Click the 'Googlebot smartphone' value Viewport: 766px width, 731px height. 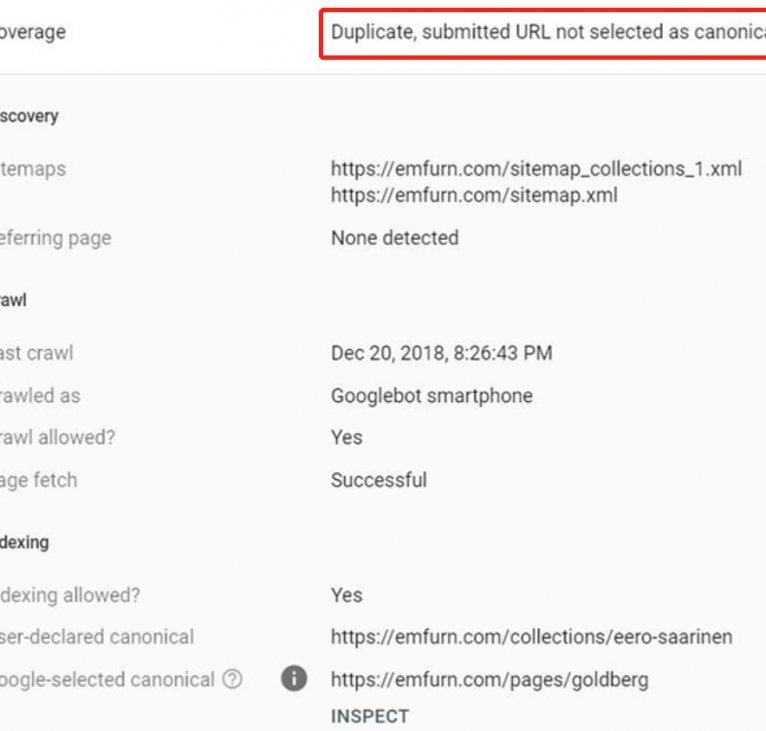pos(431,396)
